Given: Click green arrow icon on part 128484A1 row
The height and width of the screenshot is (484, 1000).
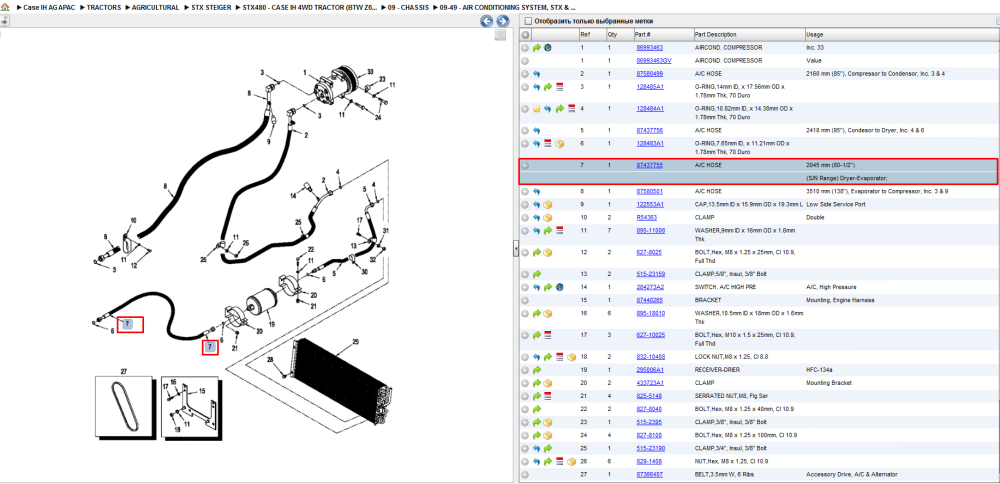Looking at the screenshot, I should pos(559,109).
